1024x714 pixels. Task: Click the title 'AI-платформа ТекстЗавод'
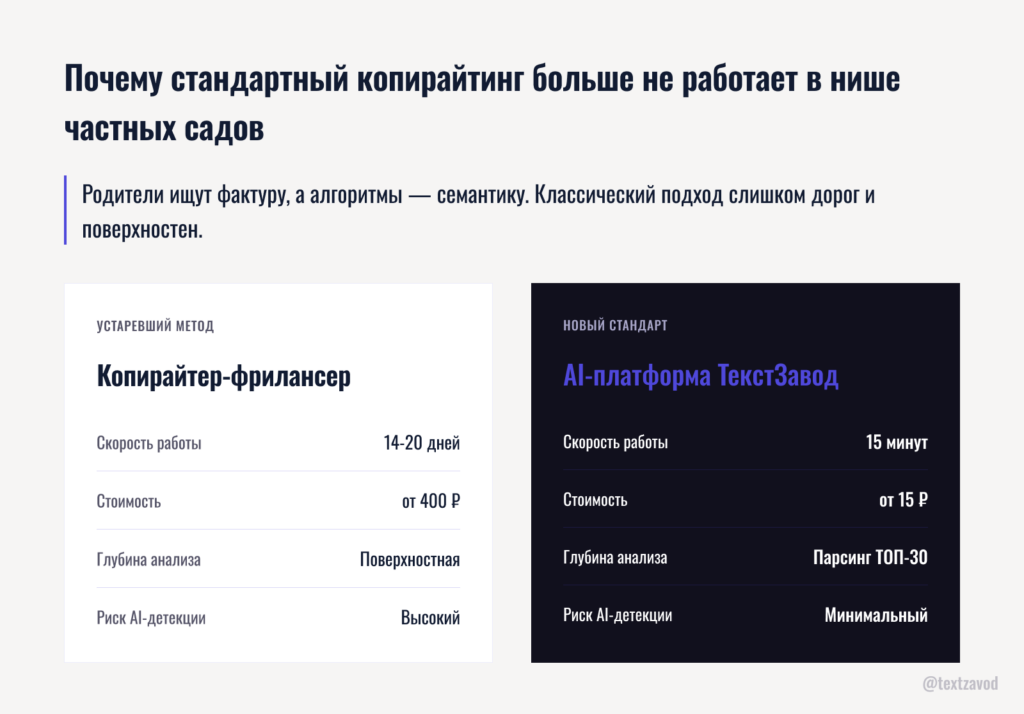tap(701, 376)
